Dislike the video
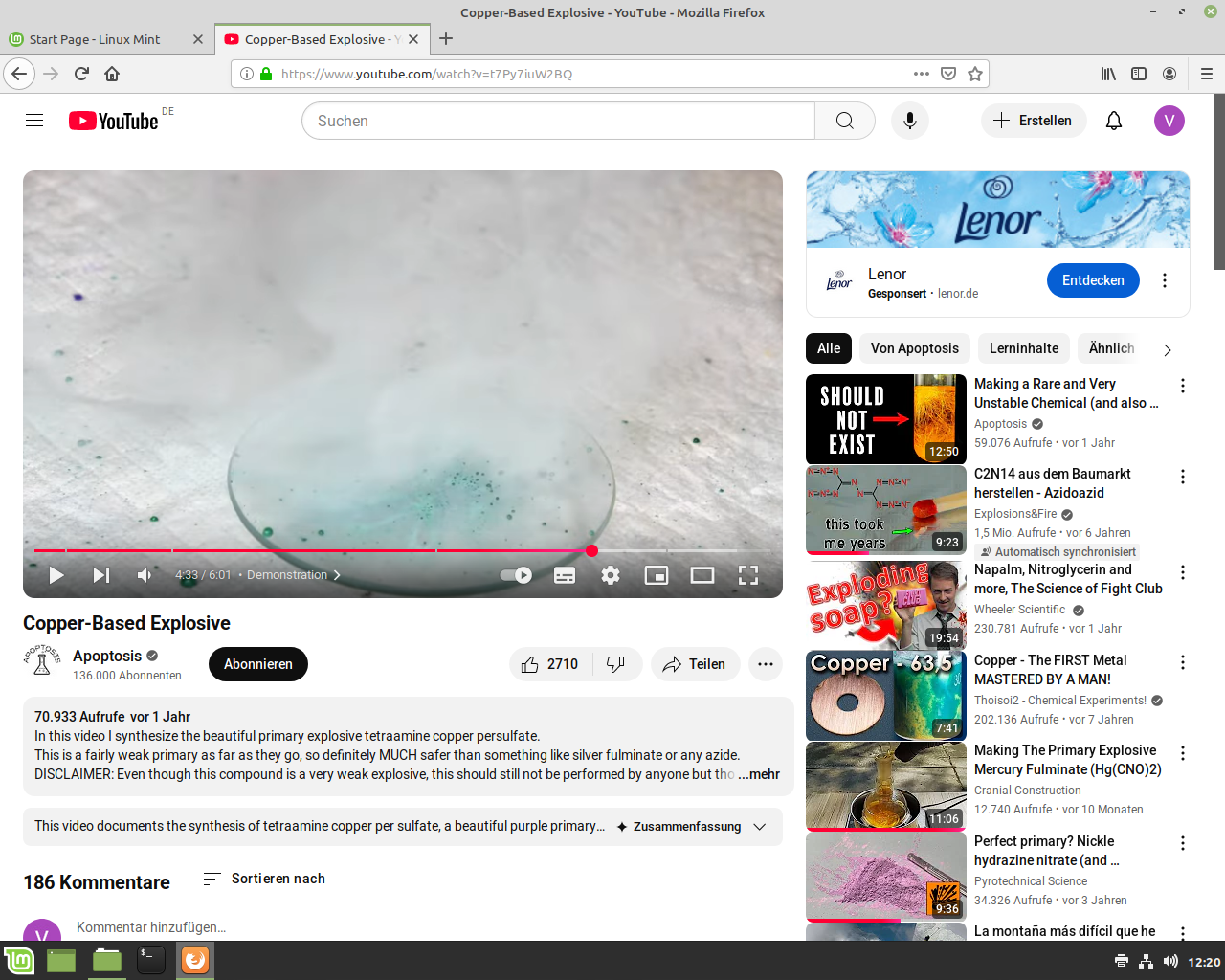Viewport: 1225px width, 980px height. coord(616,664)
